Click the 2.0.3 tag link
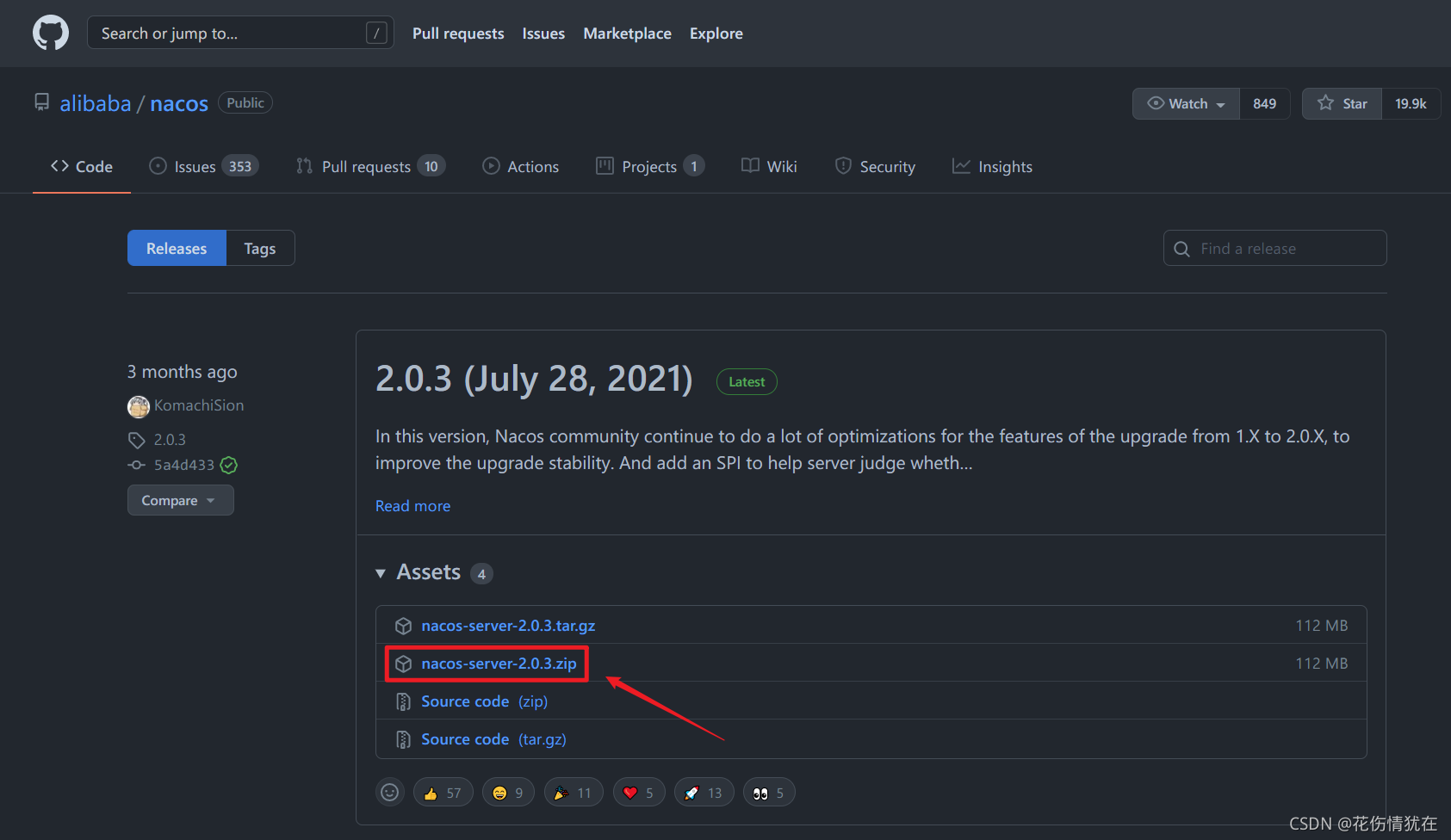 (170, 440)
